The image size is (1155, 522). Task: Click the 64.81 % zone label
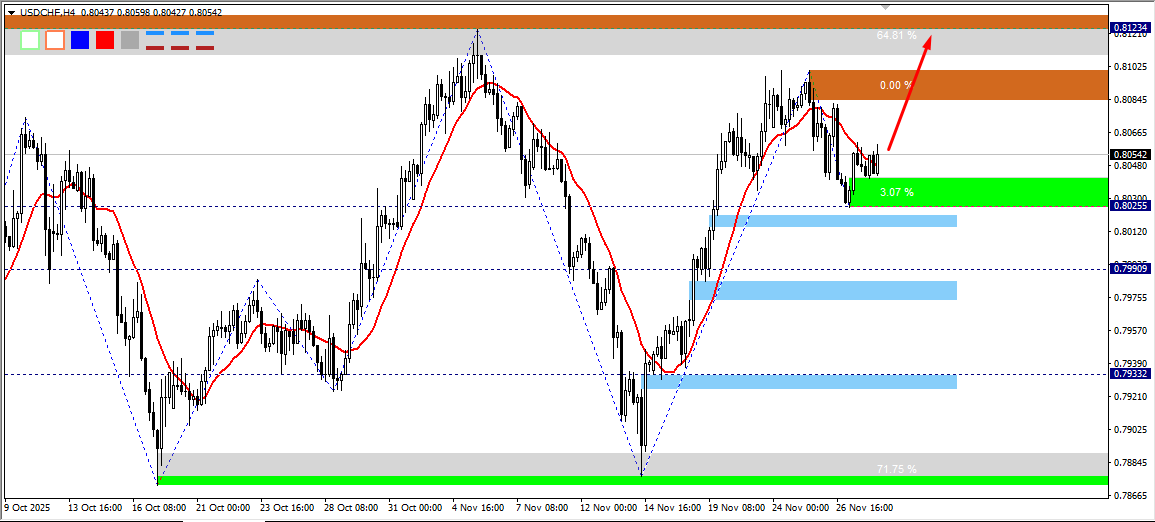(x=896, y=35)
